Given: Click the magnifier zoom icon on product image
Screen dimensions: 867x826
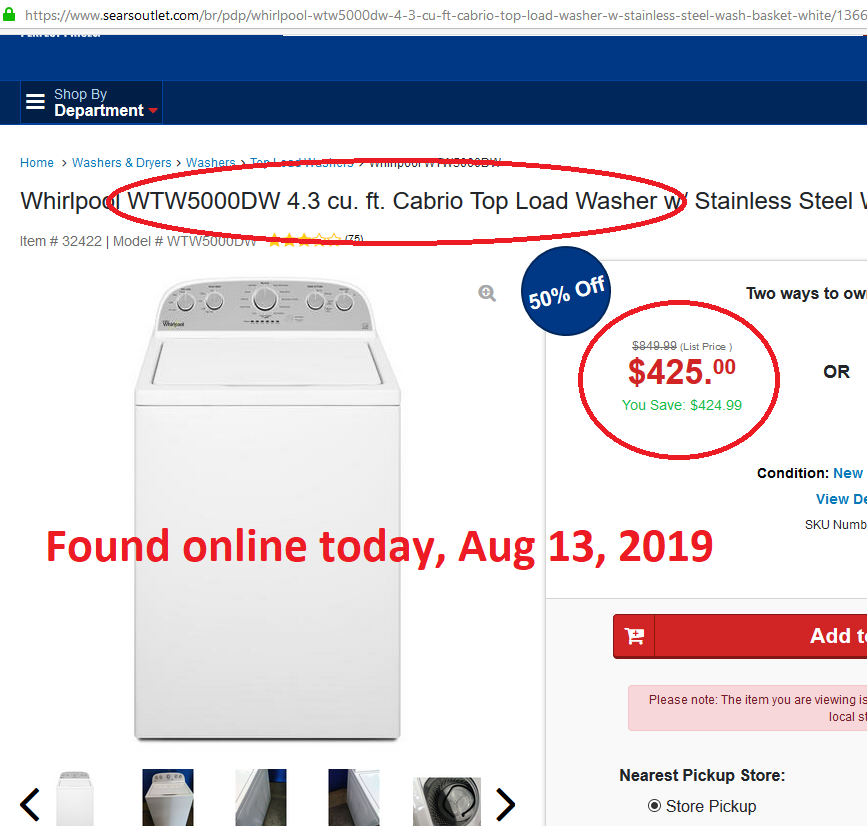Looking at the screenshot, I should click(x=487, y=293).
